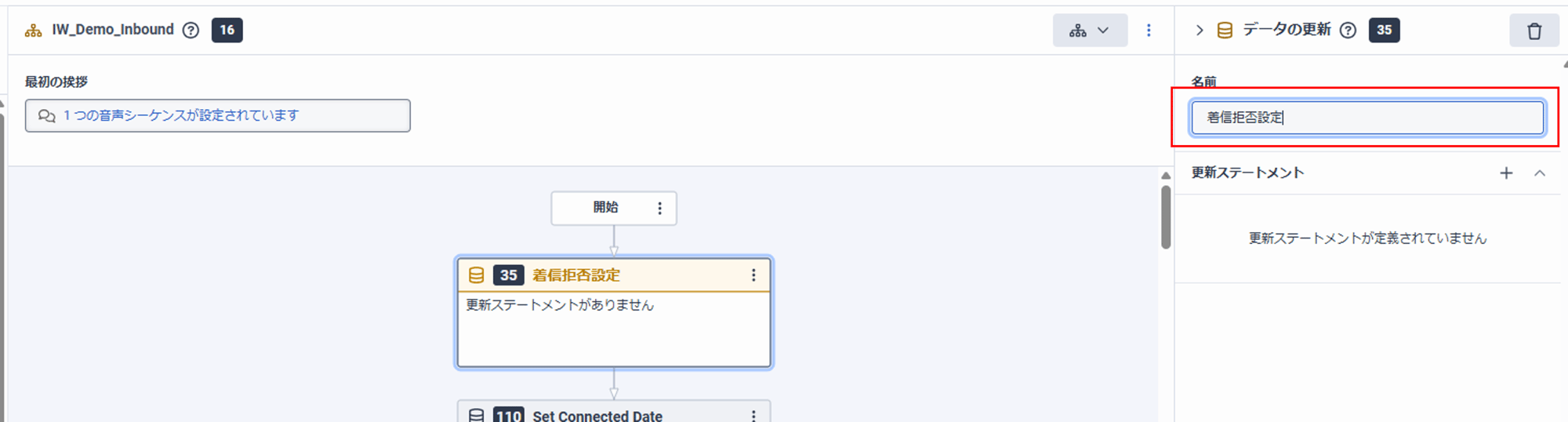Open the audio sequence settings link

tap(181, 115)
